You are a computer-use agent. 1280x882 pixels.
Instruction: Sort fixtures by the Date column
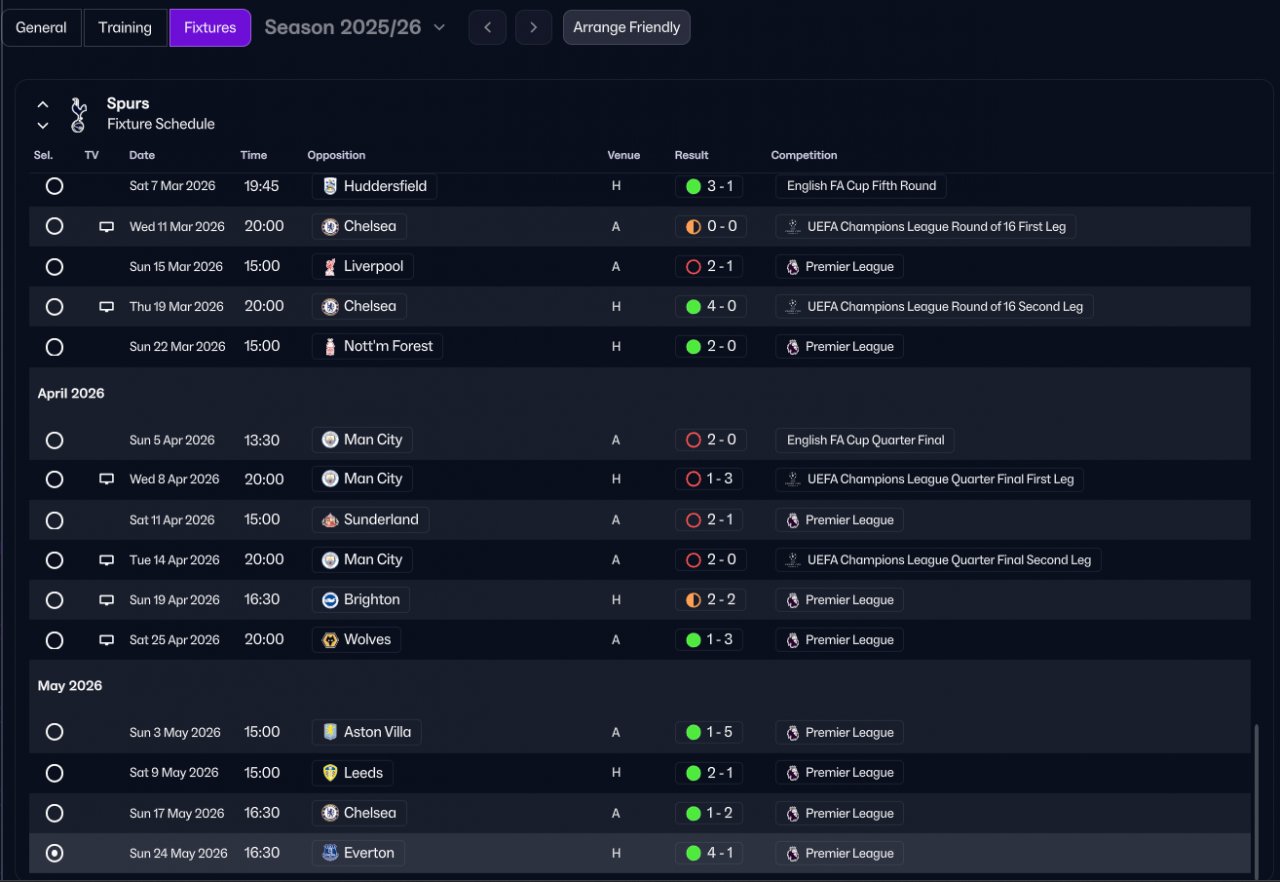(142, 155)
